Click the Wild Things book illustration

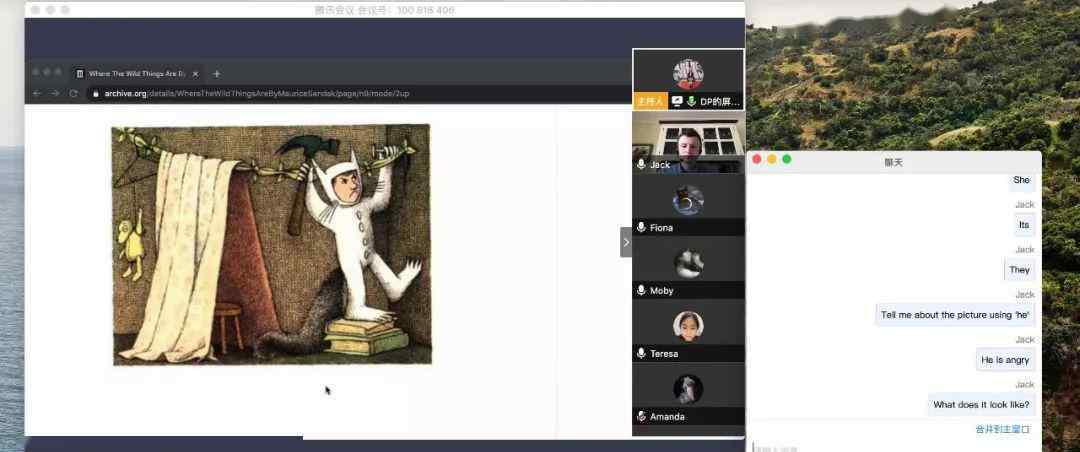coord(272,245)
